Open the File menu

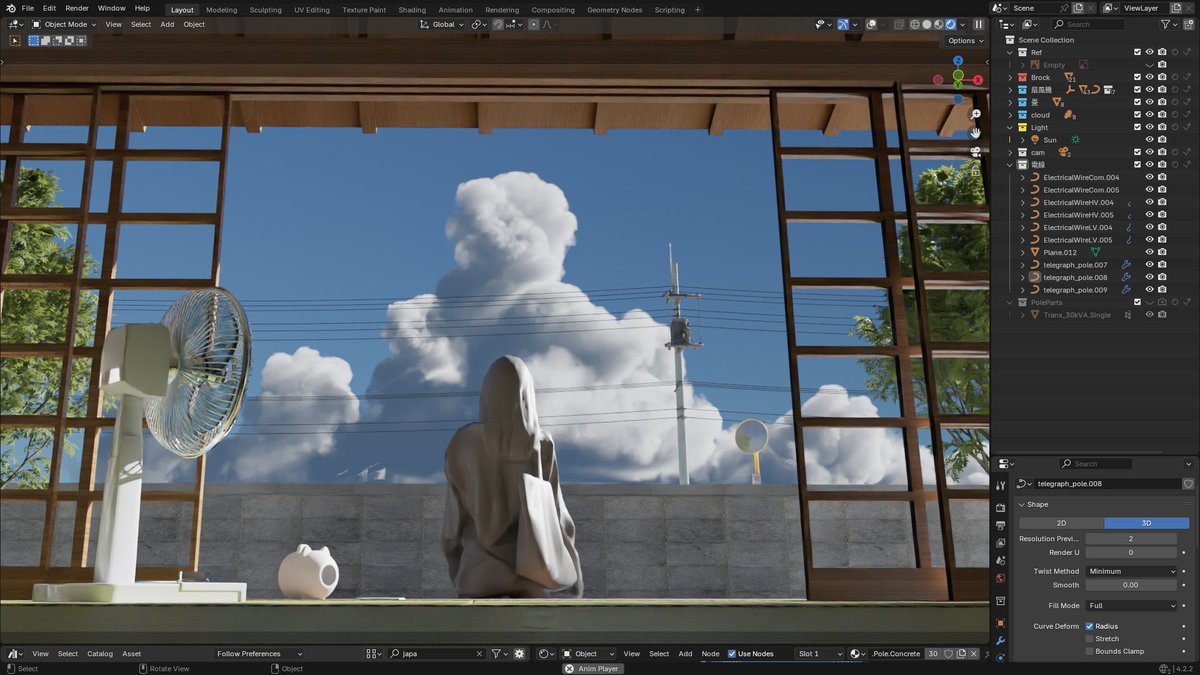[x=27, y=8]
